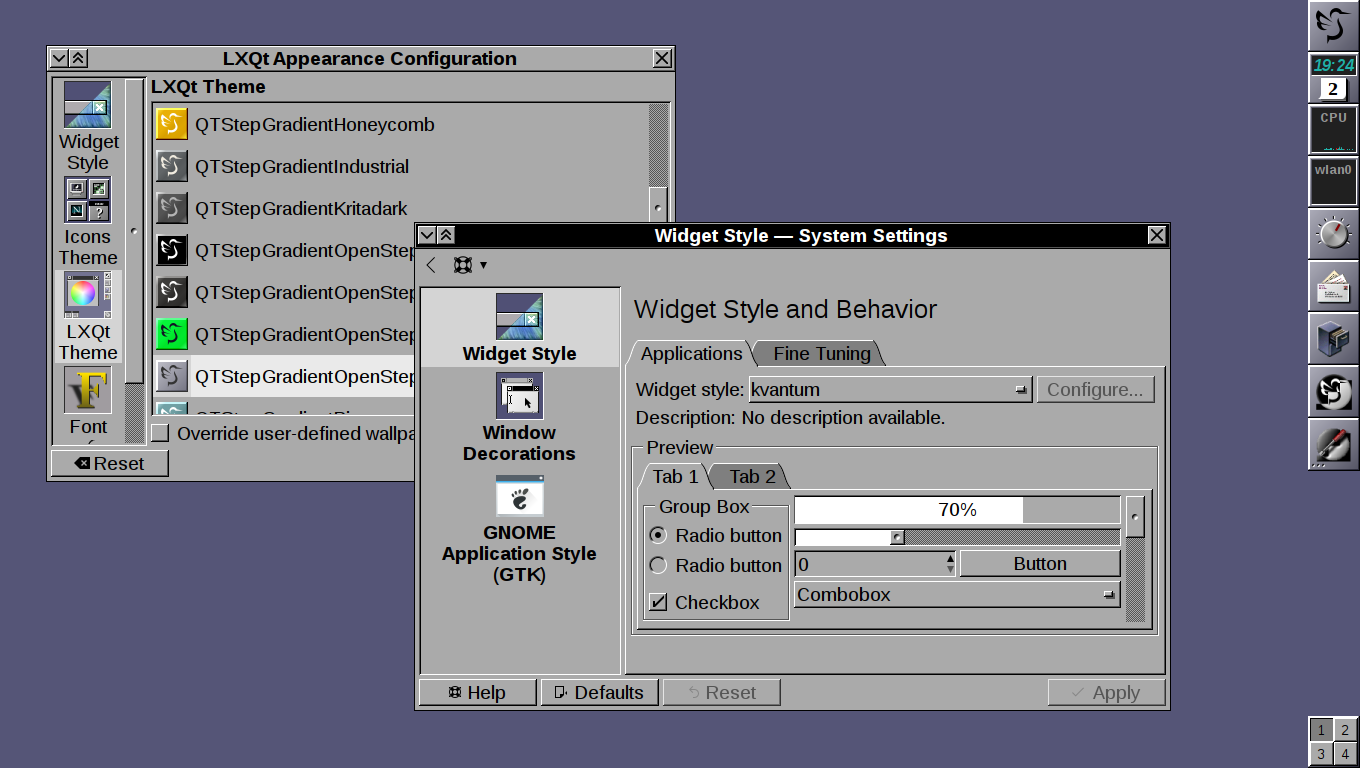
Task: Click the 19:24 clock dock applet
Action: (x=1333, y=65)
